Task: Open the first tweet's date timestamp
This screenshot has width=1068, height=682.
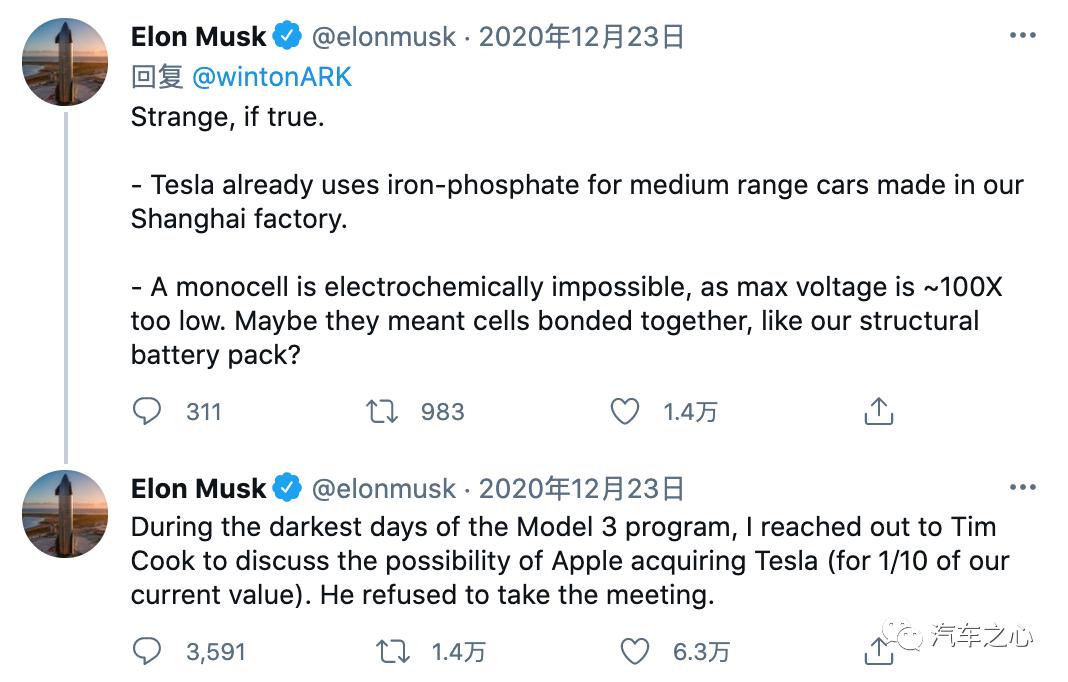Action: click(x=581, y=37)
